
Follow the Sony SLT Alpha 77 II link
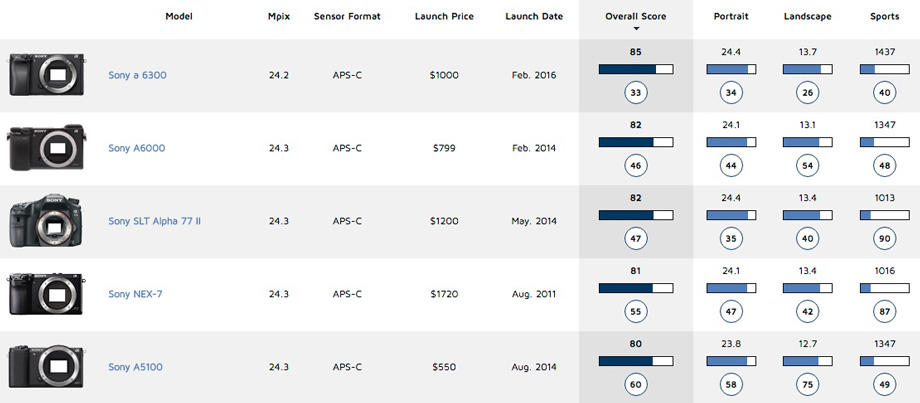tap(154, 221)
